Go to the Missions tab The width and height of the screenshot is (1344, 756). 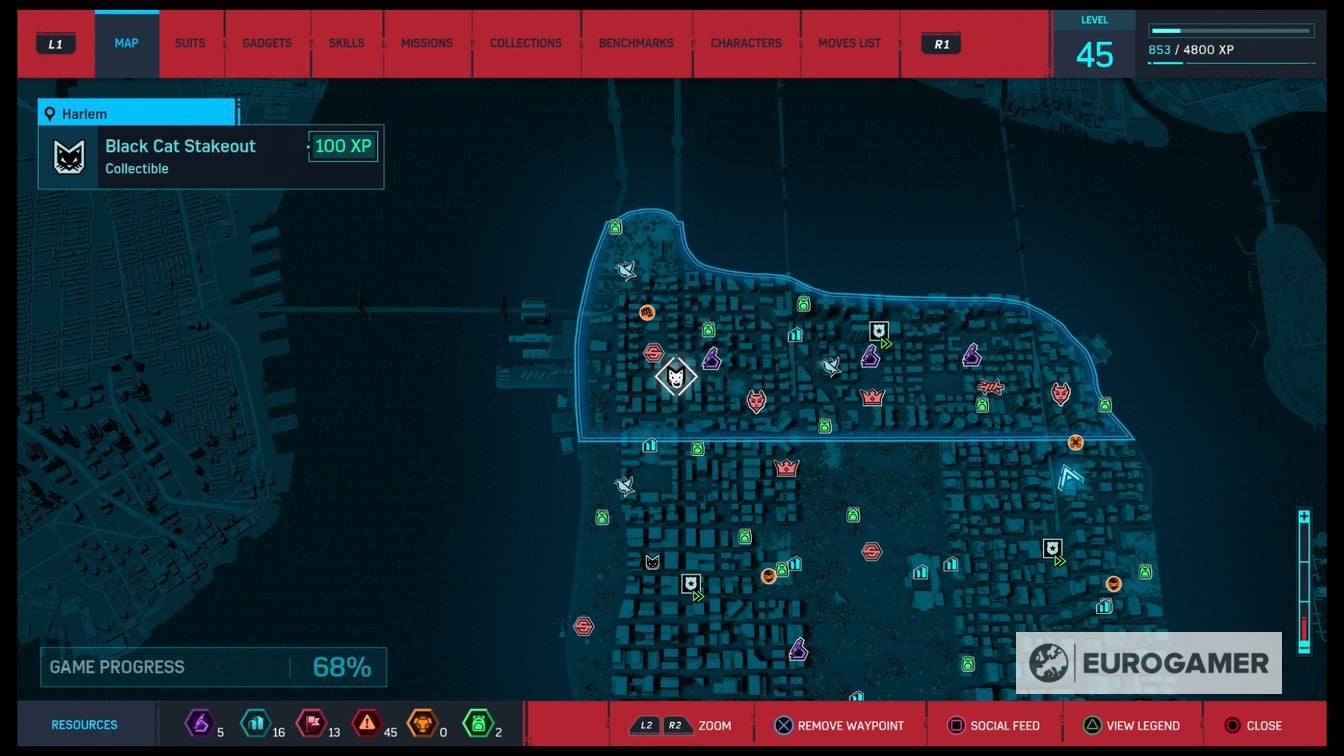(x=427, y=44)
